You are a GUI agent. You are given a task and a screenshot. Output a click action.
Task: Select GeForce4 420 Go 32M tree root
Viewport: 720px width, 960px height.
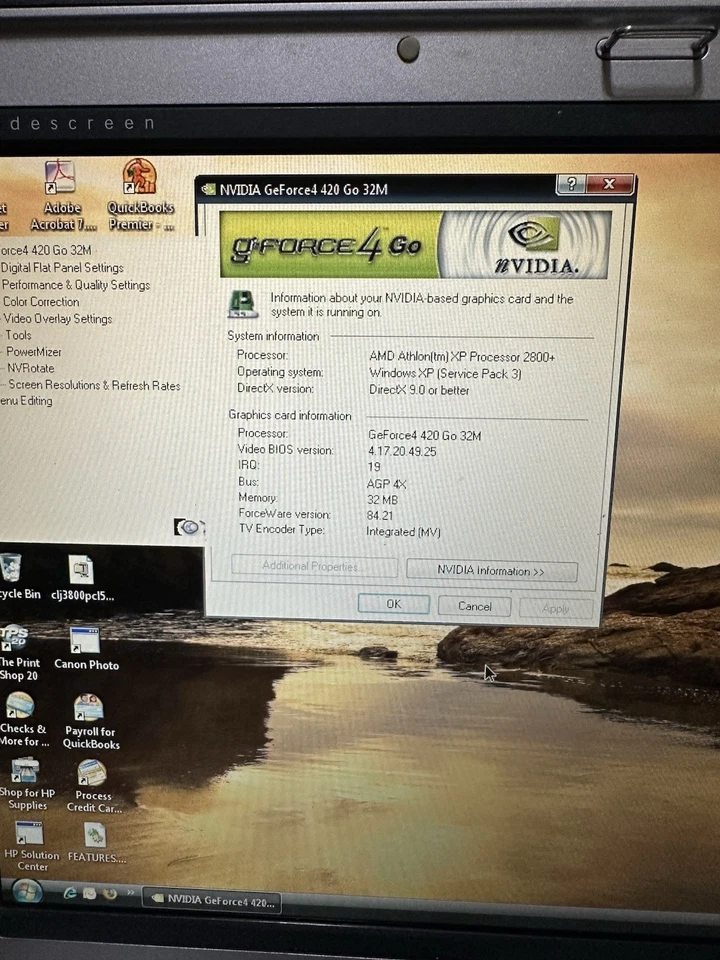pyautogui.click(x=46, y=250)
